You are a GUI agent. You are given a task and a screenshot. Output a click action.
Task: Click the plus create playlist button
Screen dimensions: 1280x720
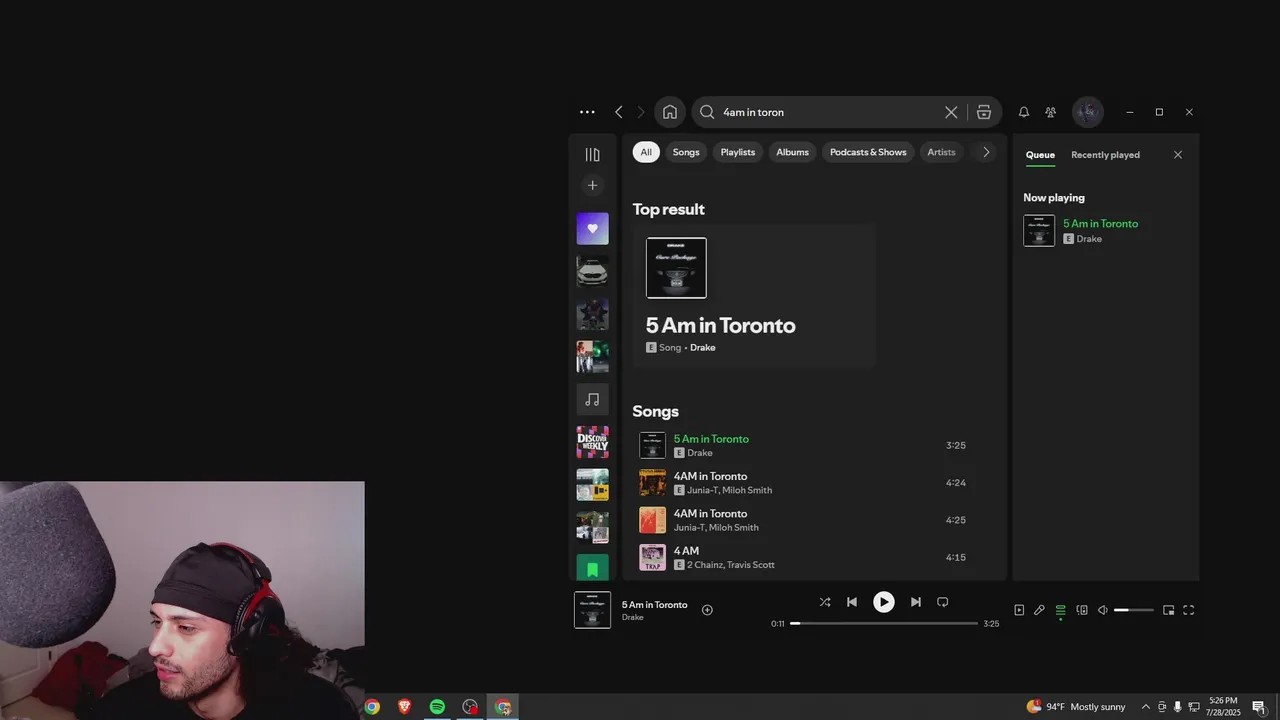coord(592,185)
